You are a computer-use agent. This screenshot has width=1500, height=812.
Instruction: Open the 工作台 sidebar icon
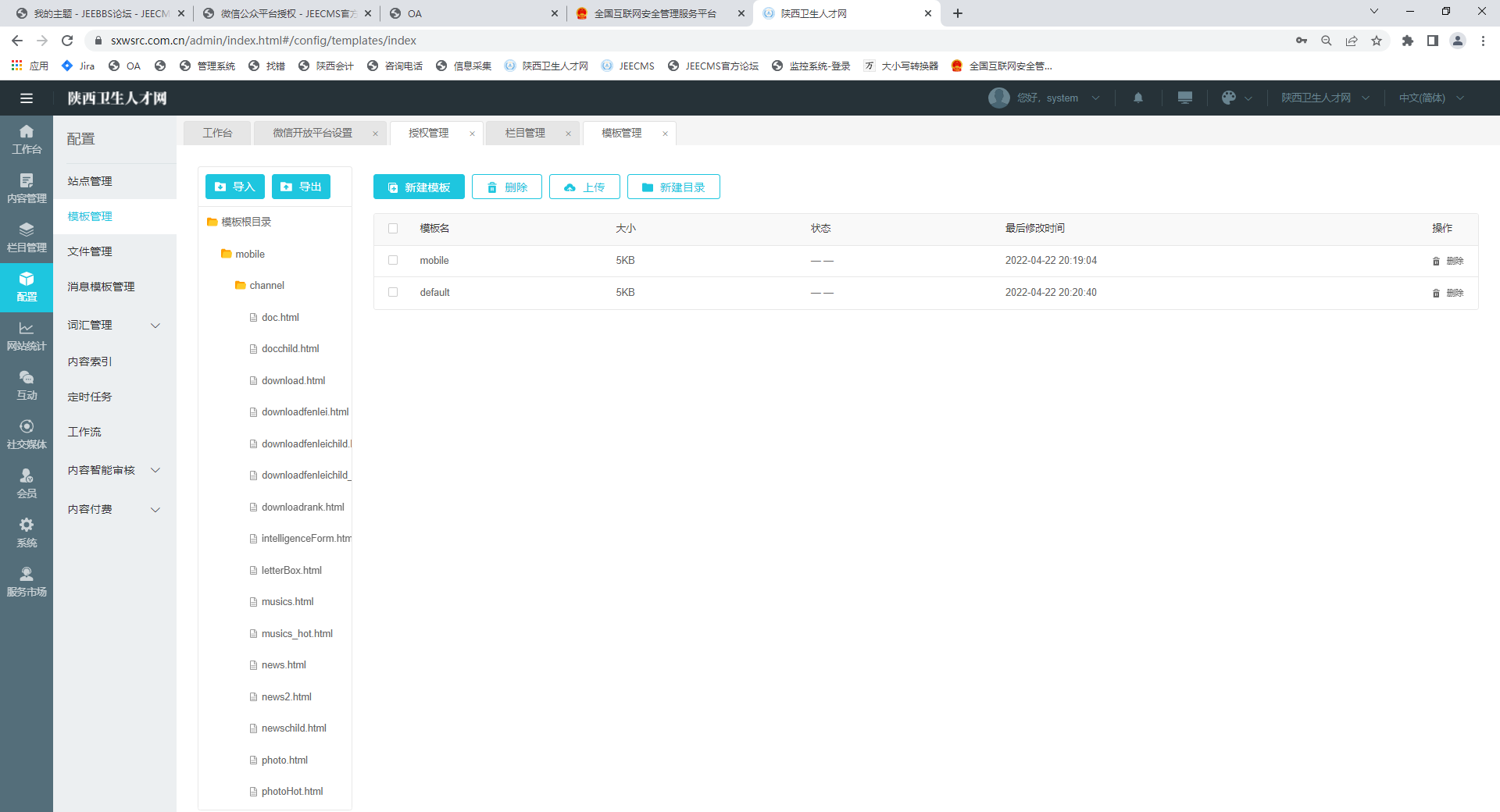click(27, 140)
